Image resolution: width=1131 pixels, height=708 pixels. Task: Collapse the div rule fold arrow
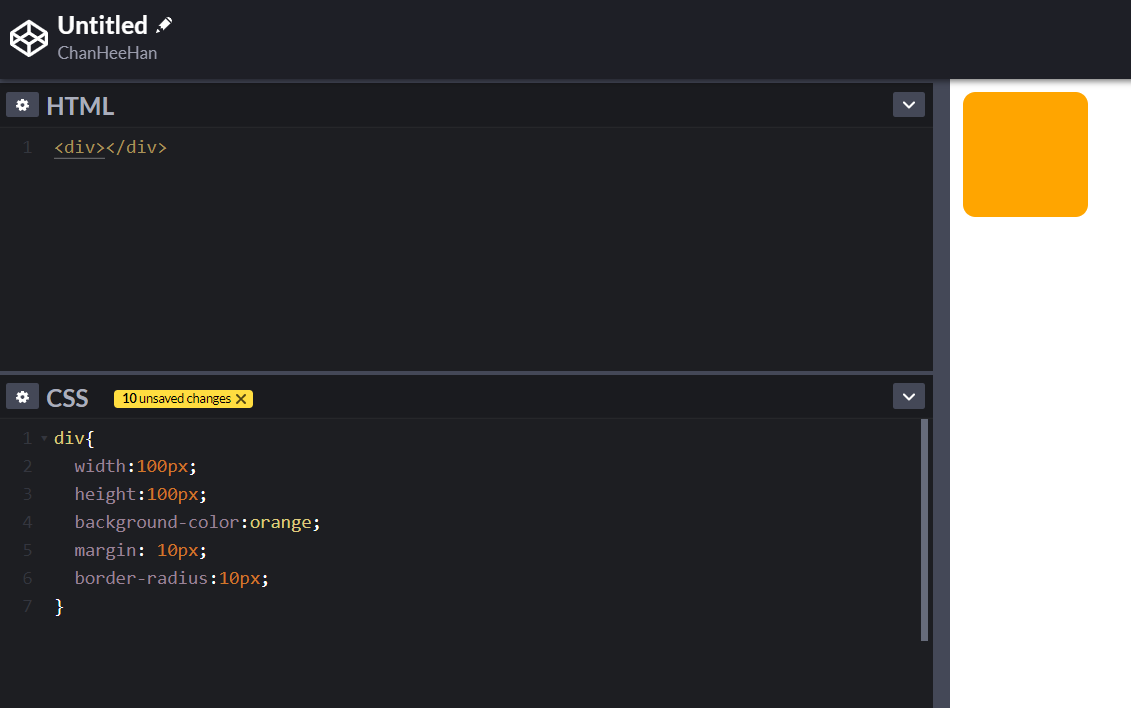click(44, 439)
